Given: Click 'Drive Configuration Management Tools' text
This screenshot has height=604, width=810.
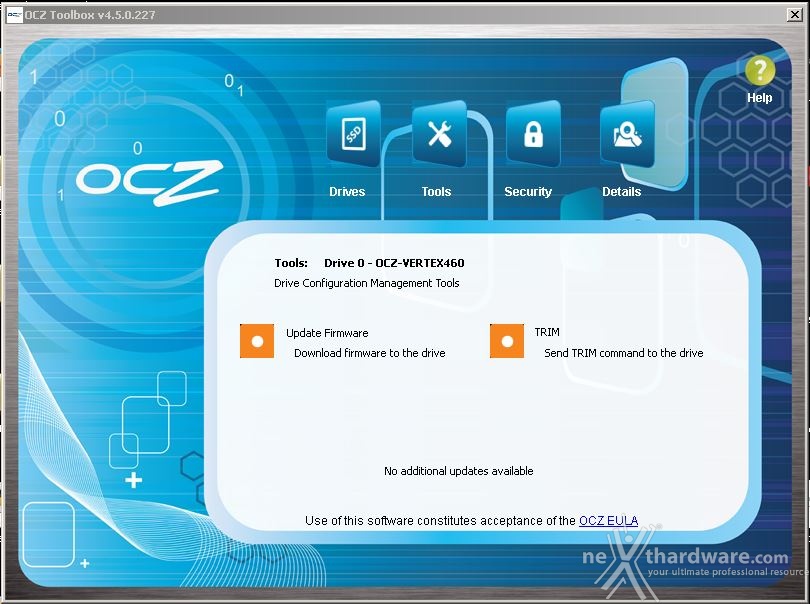Looking at the screenshot, I should coord(366,283).
